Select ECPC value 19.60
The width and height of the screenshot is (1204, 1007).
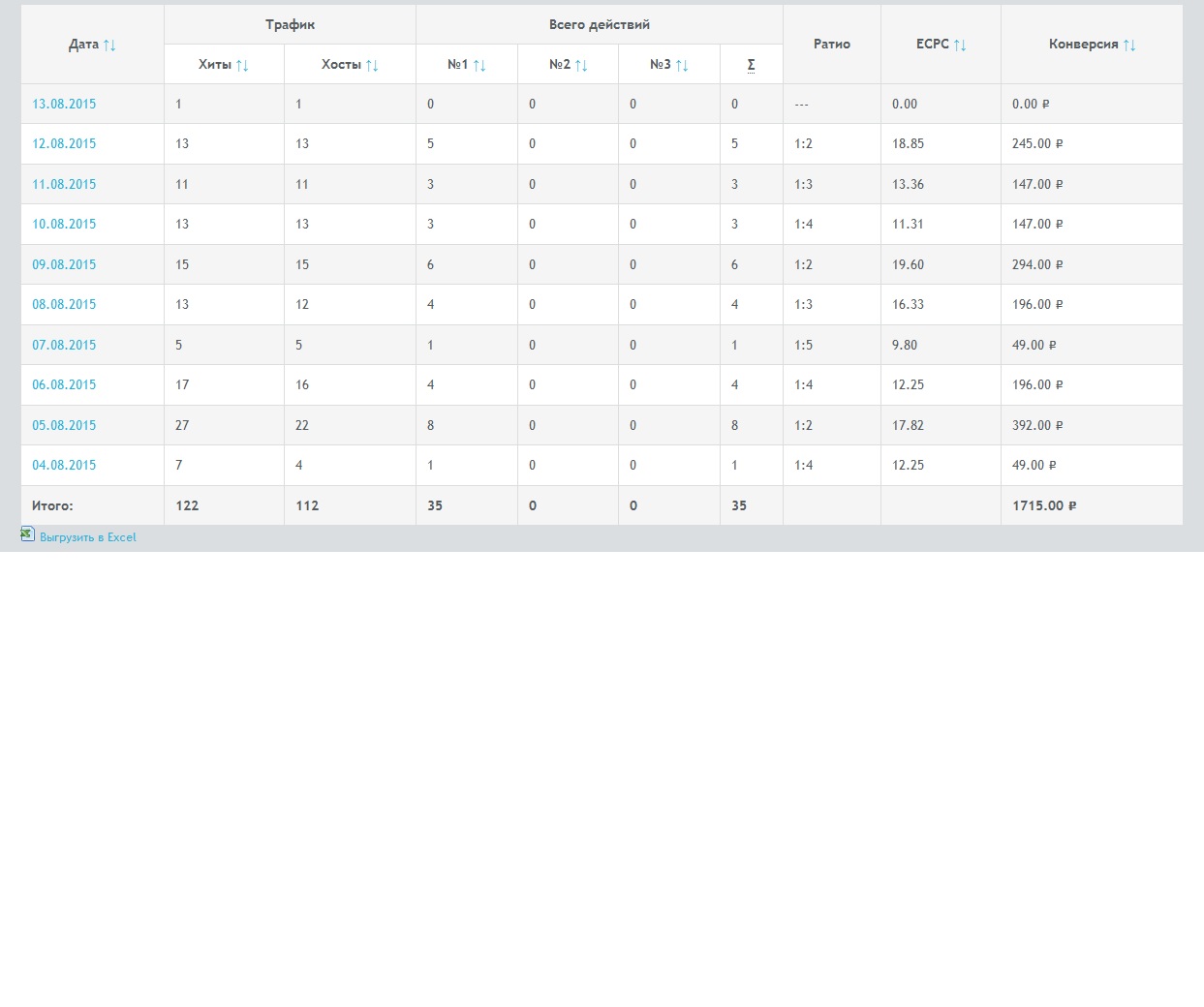click(909, 264)
